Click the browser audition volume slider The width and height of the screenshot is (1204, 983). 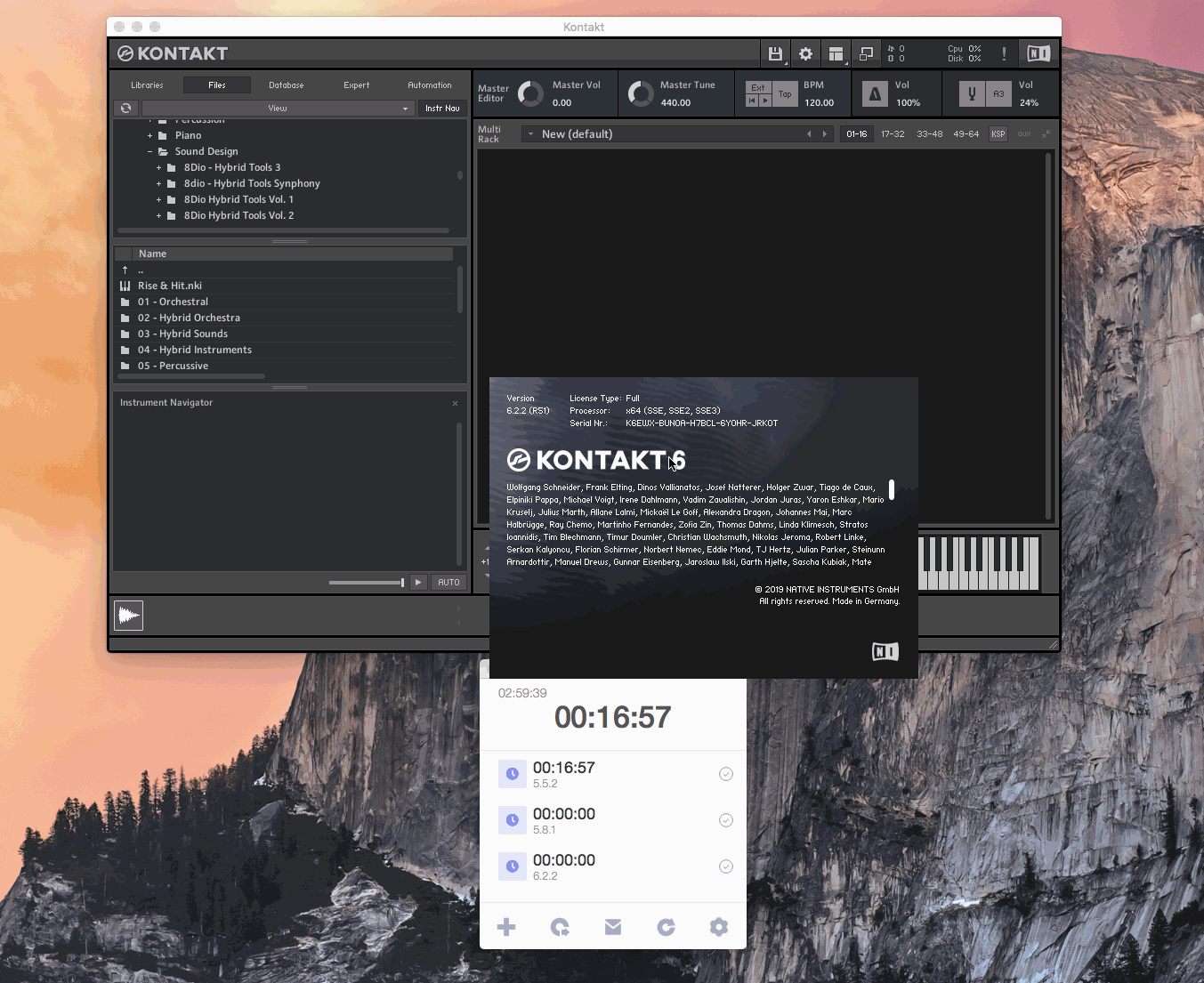point(367,583)
